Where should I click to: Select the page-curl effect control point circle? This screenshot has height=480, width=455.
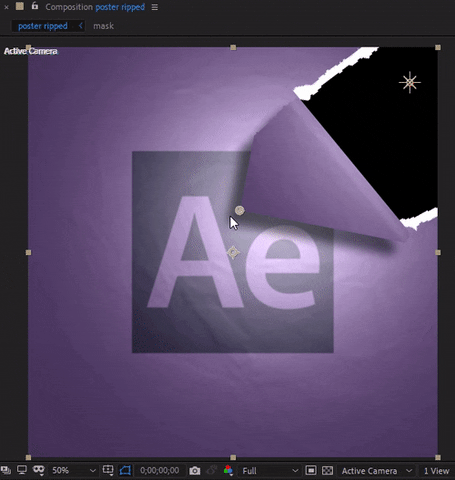pos(240,210)
